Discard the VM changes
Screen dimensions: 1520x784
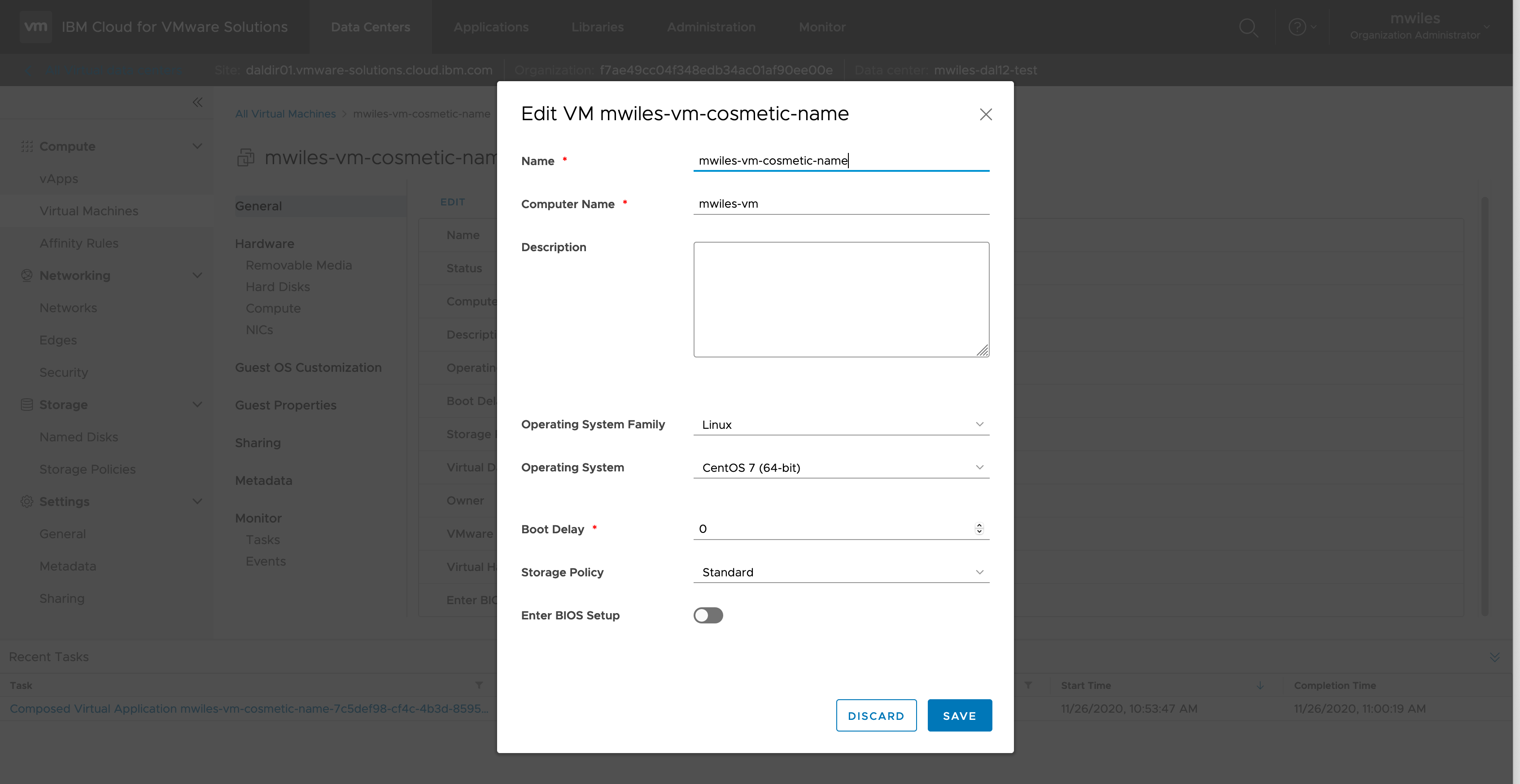point(876,715)
